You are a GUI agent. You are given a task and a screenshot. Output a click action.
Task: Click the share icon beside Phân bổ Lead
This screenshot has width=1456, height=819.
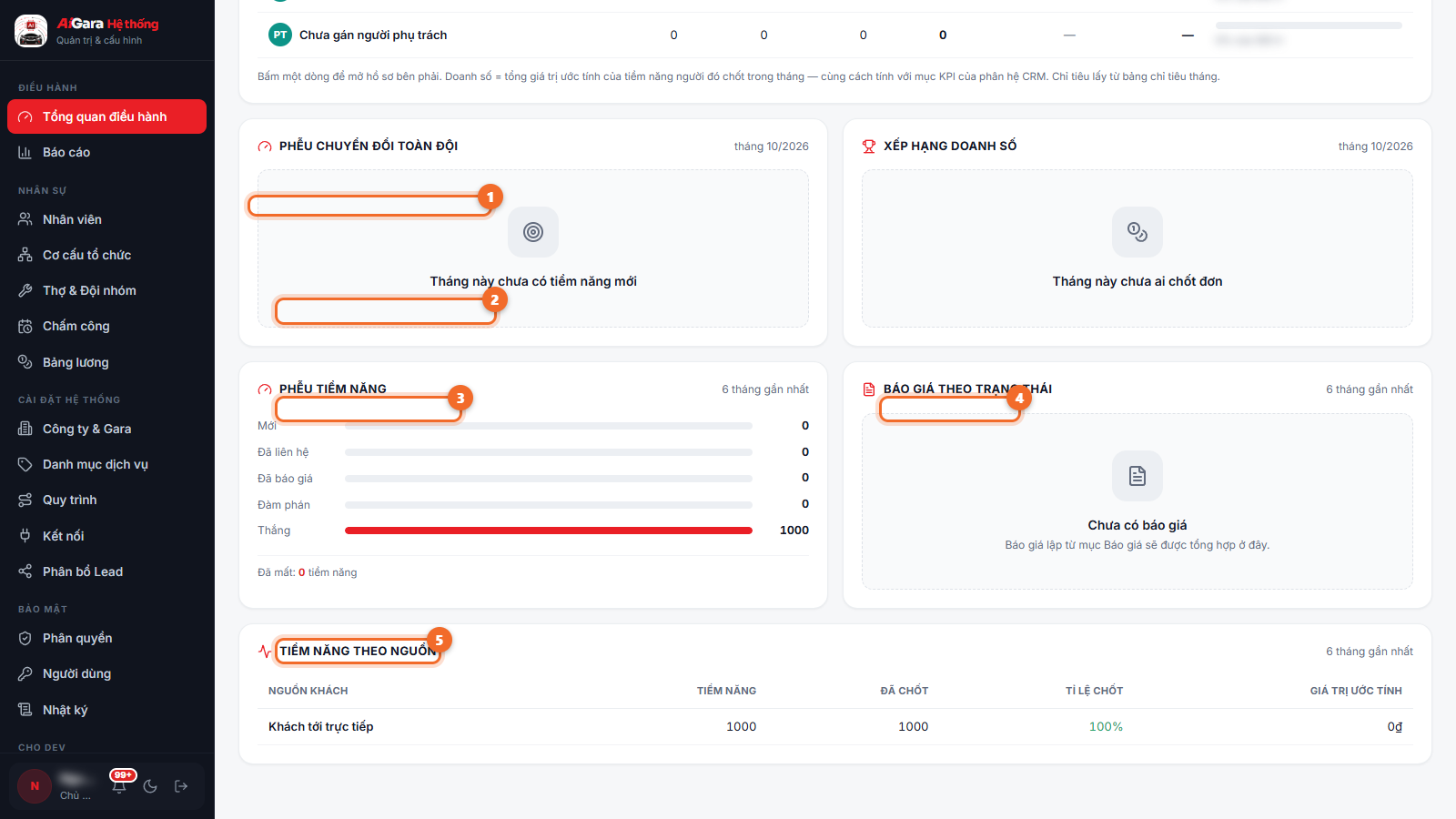click(25, 571)
